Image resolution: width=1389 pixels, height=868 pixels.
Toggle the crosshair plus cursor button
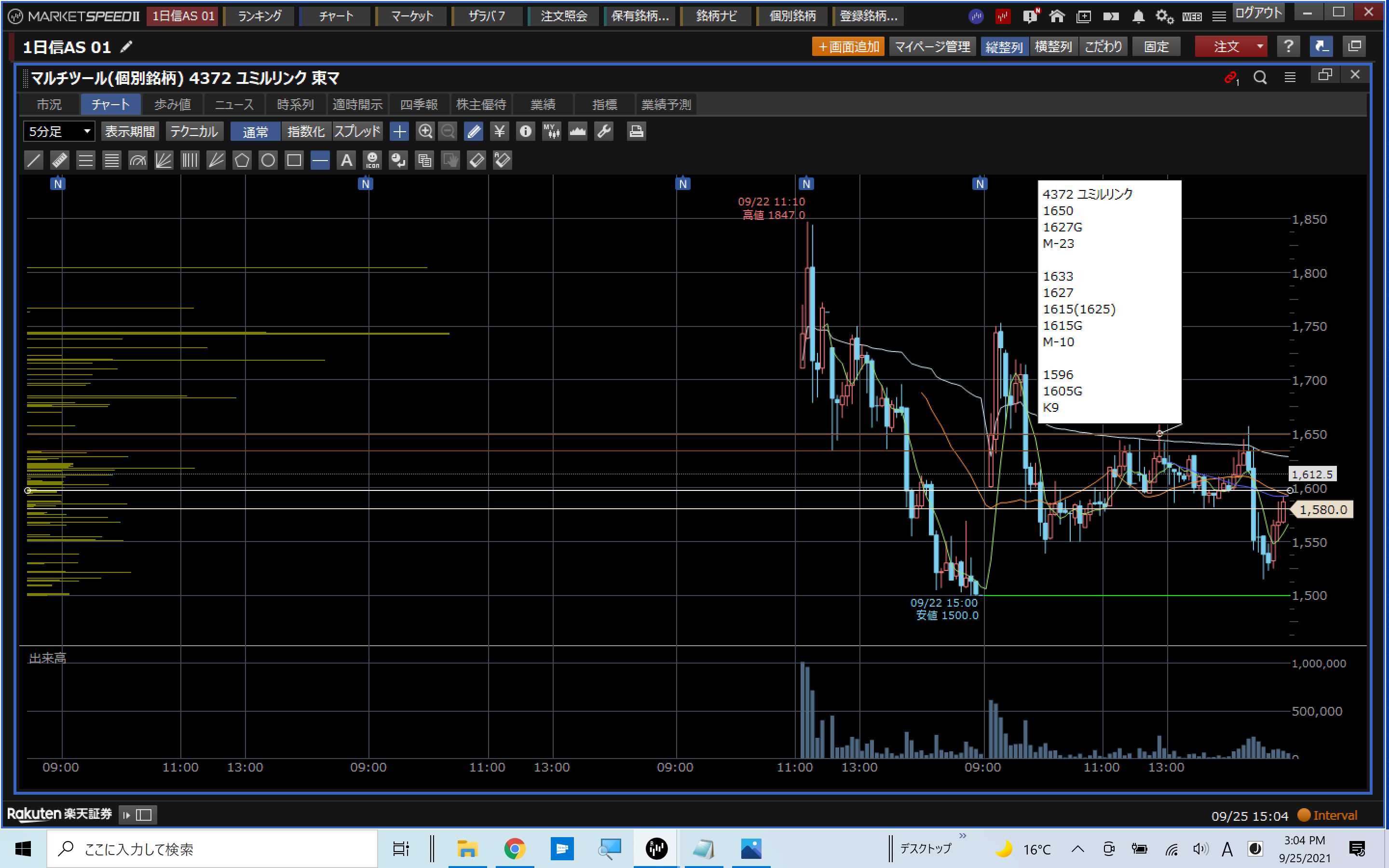pyautogui.click(x=399, y=132)
